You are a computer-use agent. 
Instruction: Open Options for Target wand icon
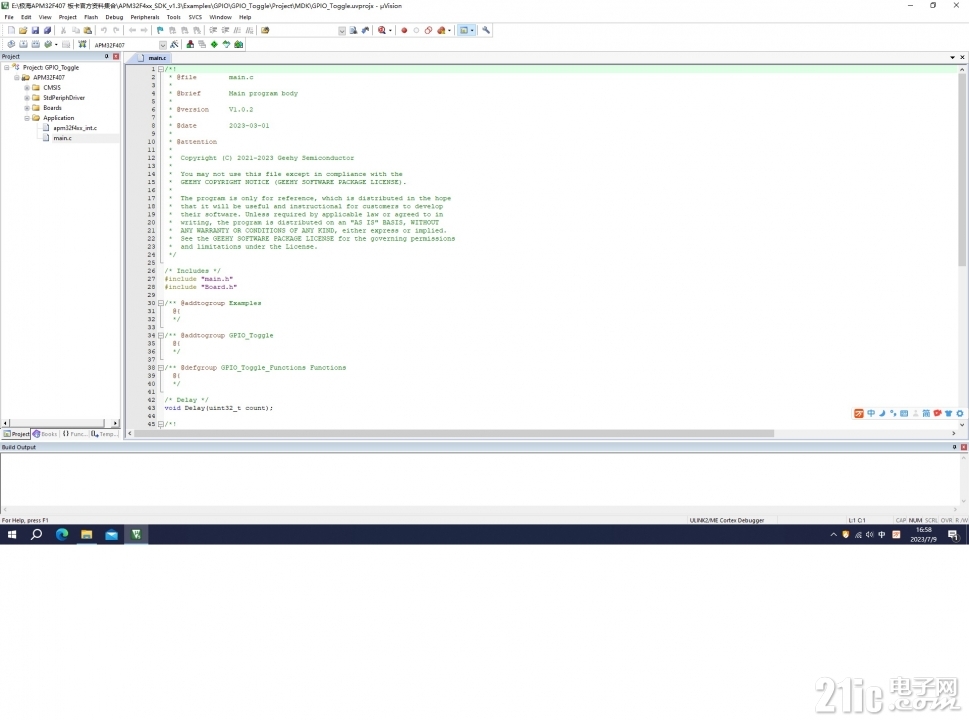coord(174,44)
